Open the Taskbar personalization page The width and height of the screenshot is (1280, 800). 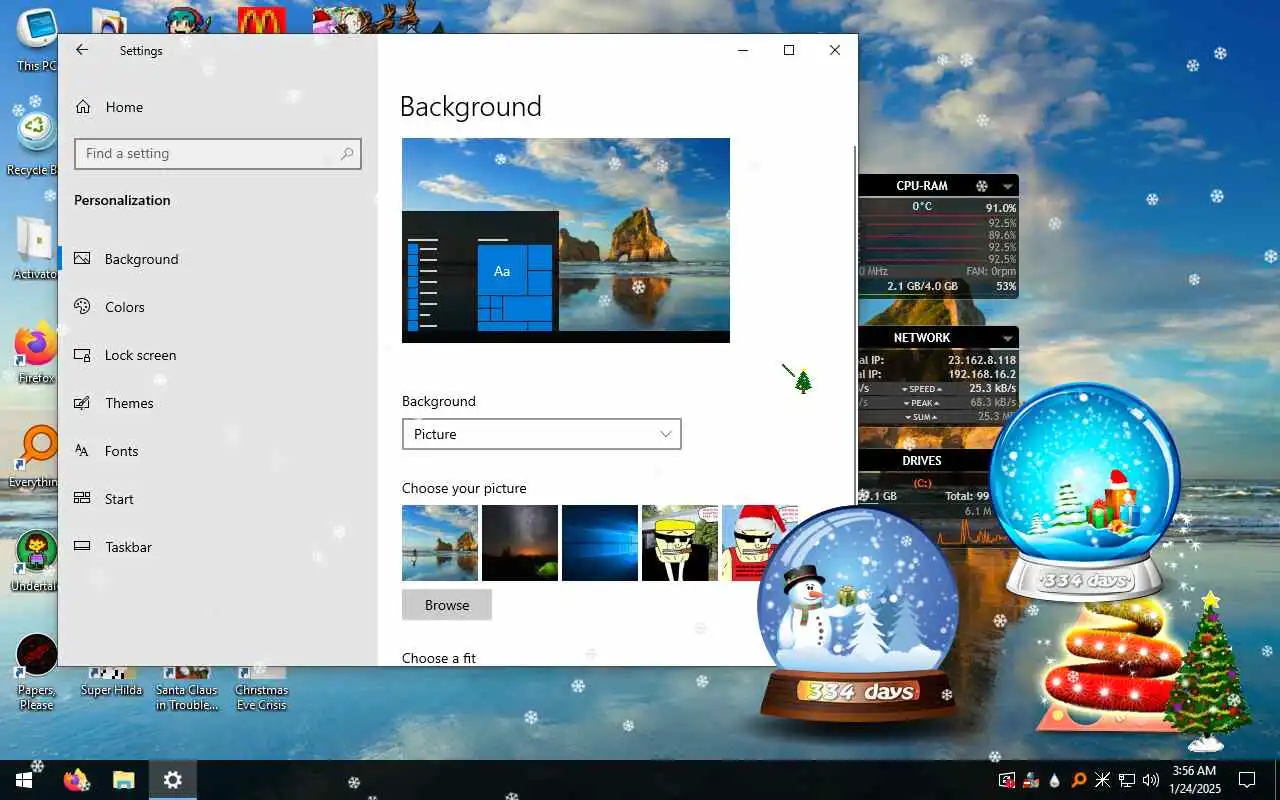point(217,547)
